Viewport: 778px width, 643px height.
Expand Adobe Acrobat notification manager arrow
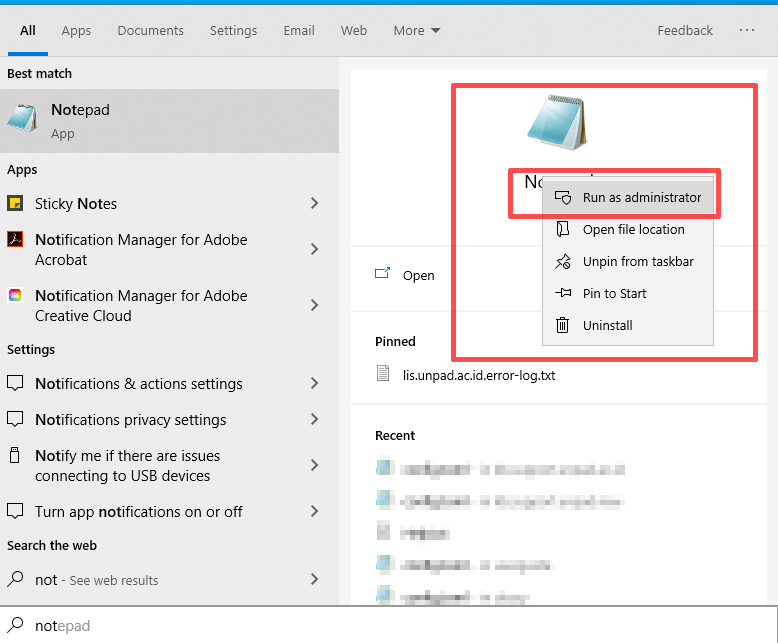(x=314, y=249)
